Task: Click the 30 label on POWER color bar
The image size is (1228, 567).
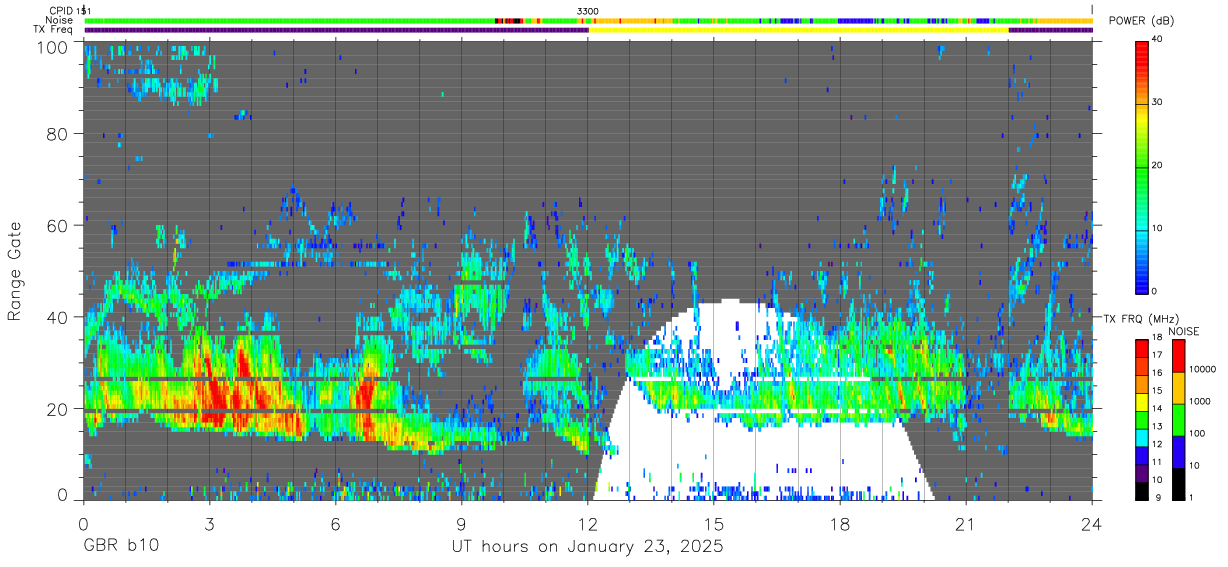Action: pos(1156,103)
